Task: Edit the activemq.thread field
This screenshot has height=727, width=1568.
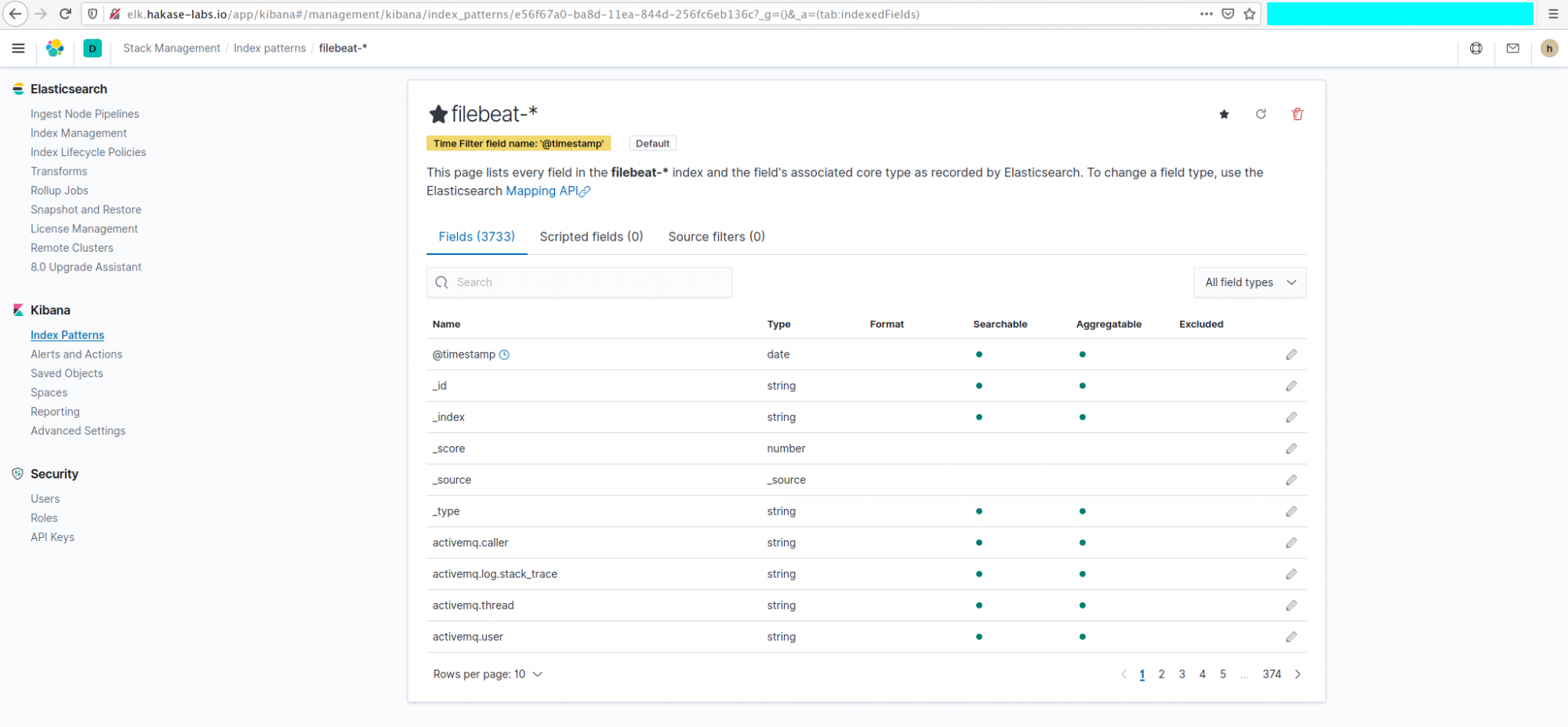Action: click(1291, 605)
